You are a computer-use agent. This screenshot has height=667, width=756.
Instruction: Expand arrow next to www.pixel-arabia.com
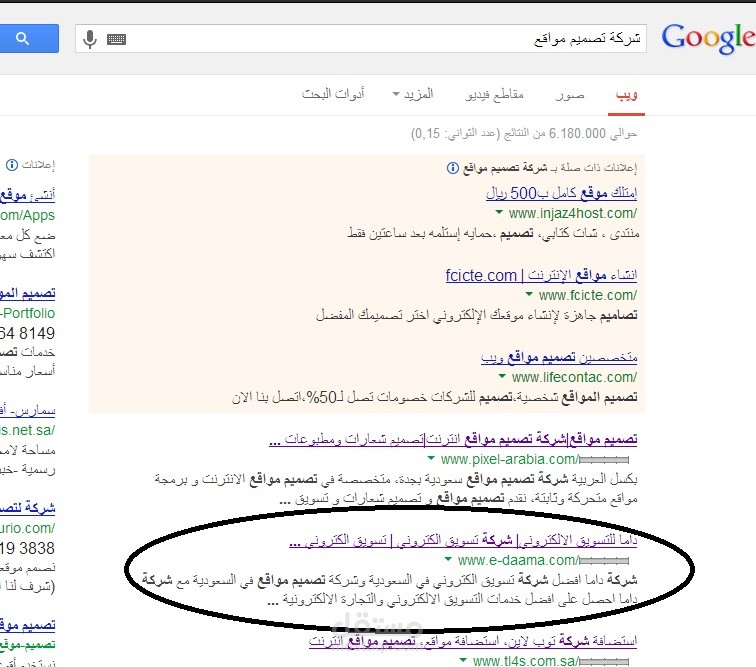431,458
